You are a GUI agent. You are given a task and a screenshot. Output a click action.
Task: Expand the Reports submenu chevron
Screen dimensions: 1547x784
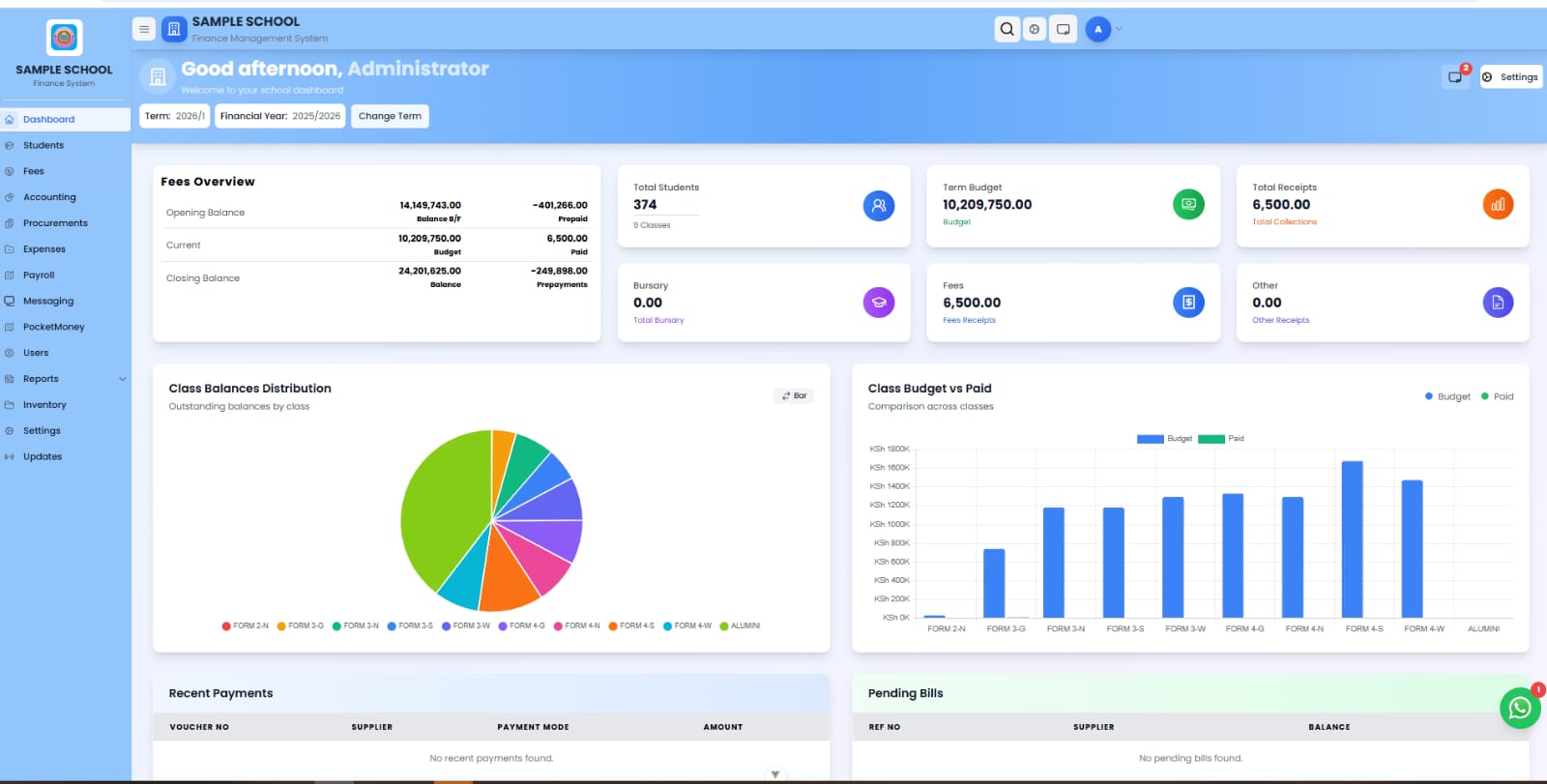[123, 379]
